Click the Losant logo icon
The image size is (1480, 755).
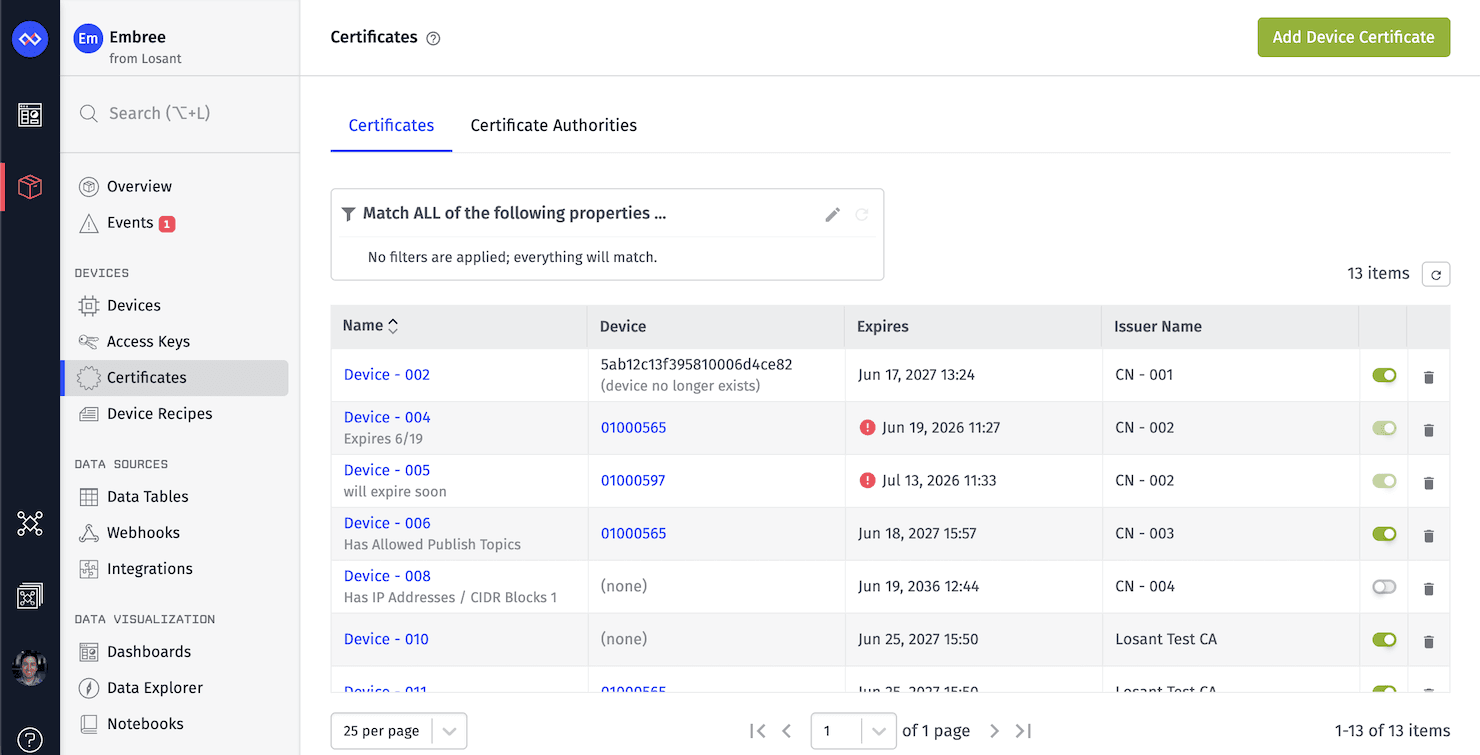(x=30, y=39)
